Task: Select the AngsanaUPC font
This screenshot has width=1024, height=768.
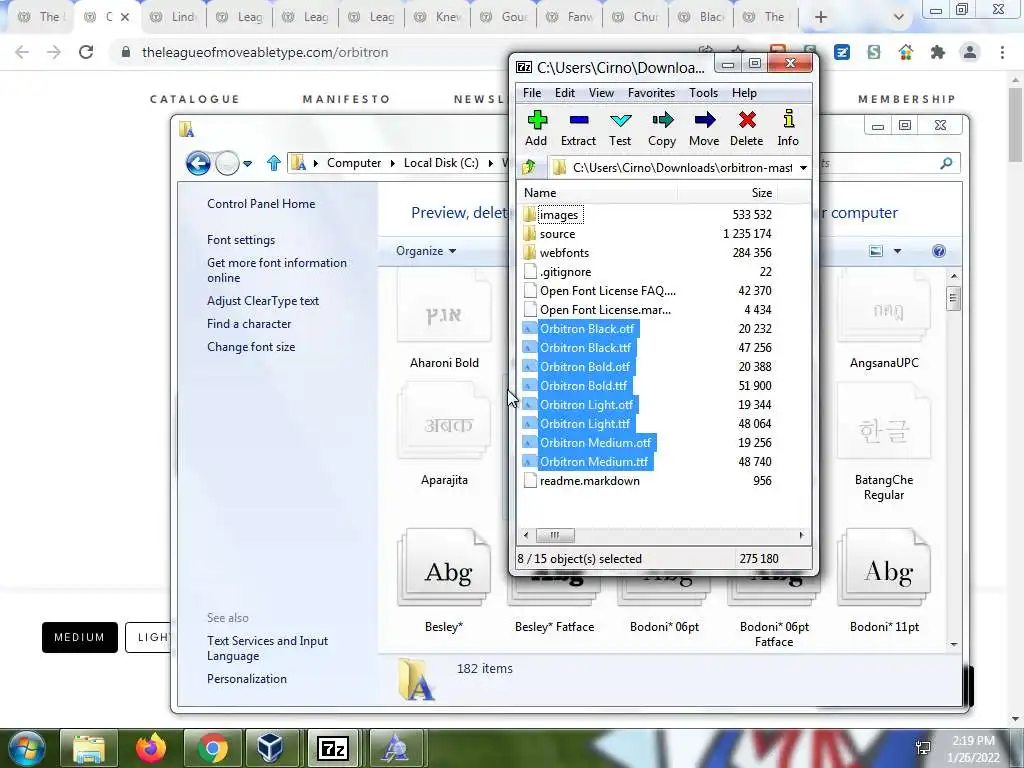Action: pos(884,322)
